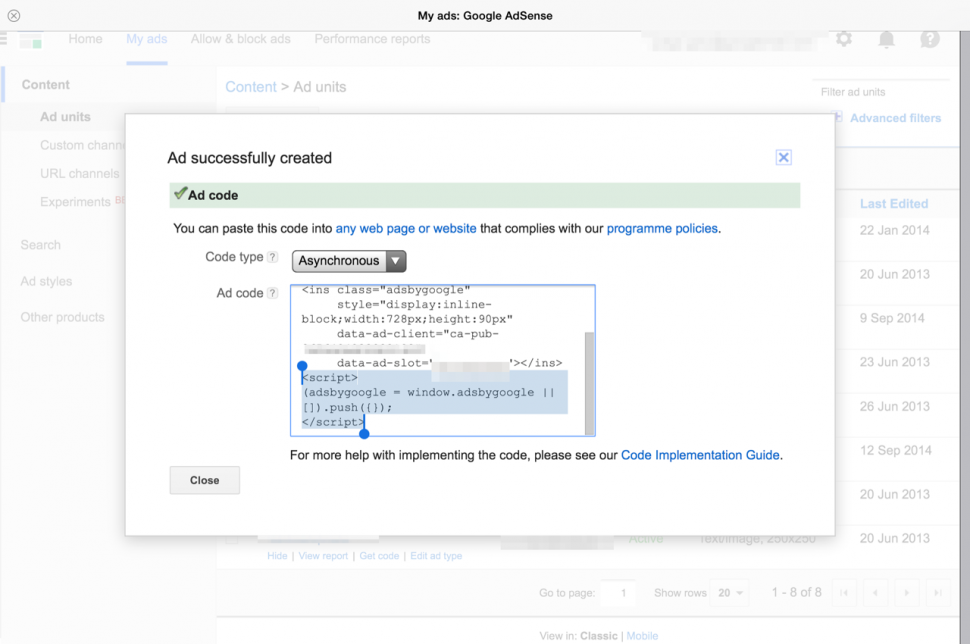The image size is (970, 644).
Task: Go to the next page arrow
Action: point(906,593)
